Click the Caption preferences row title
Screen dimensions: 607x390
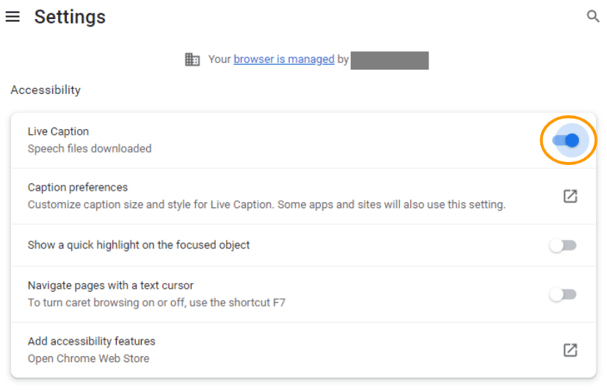[x=77, y=187]
